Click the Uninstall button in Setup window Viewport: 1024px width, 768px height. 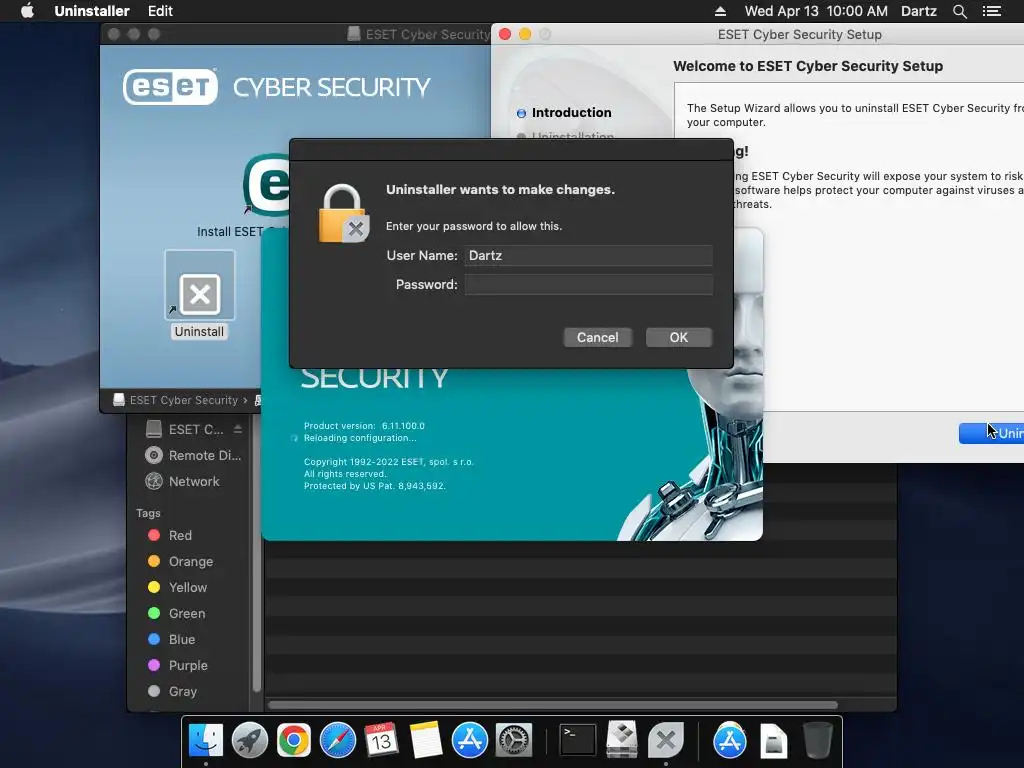pyautogui.click(x=991, y=433)
